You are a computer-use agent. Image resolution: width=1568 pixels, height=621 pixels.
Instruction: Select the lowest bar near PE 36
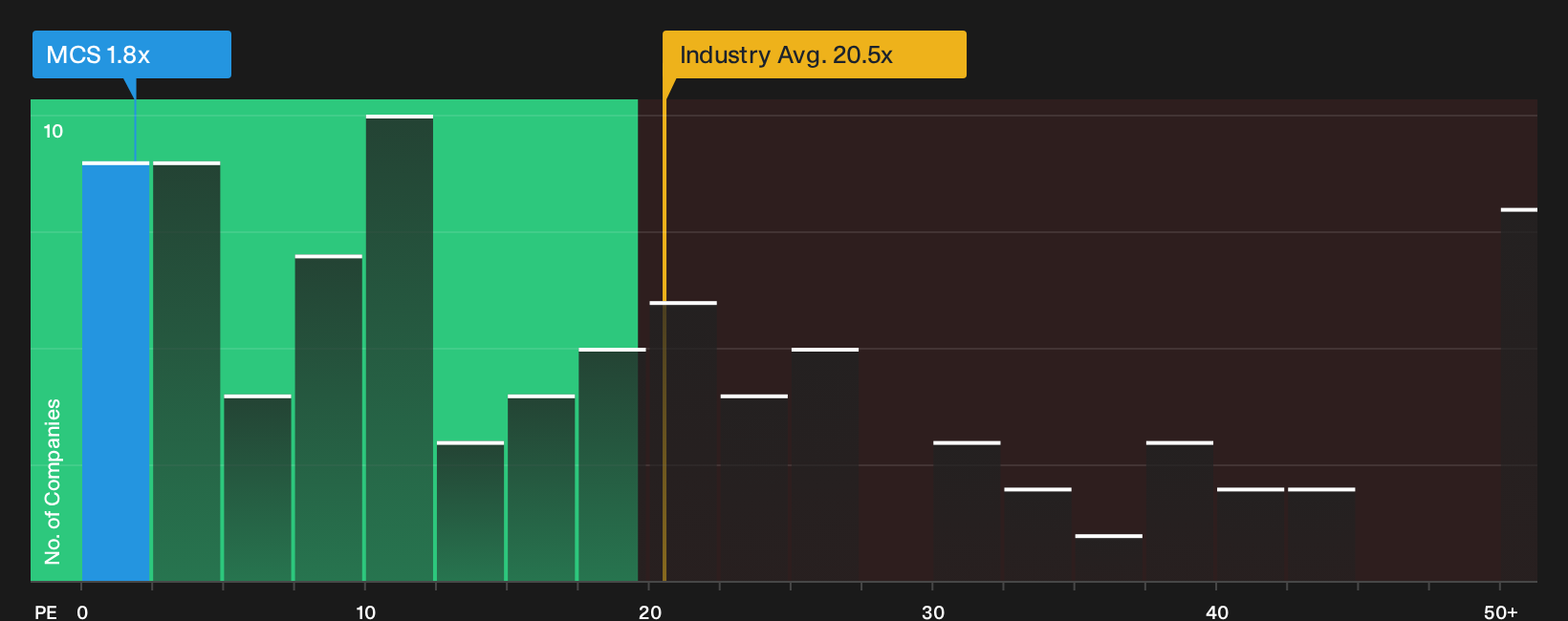[x=1109, y=558]
